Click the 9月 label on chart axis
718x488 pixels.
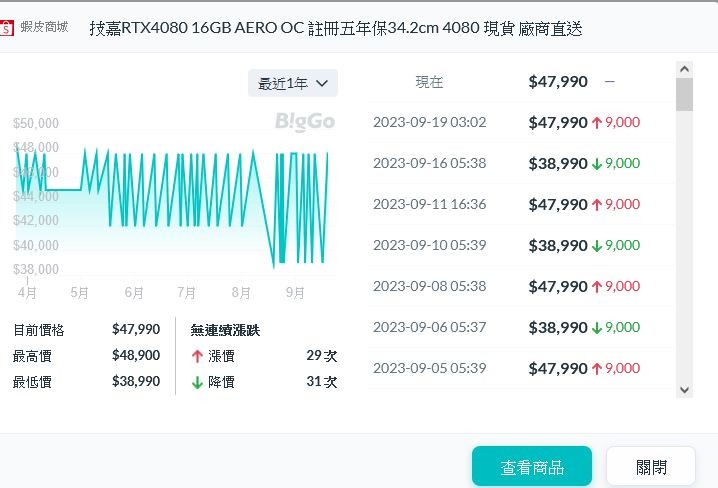[x=295, y=293]
